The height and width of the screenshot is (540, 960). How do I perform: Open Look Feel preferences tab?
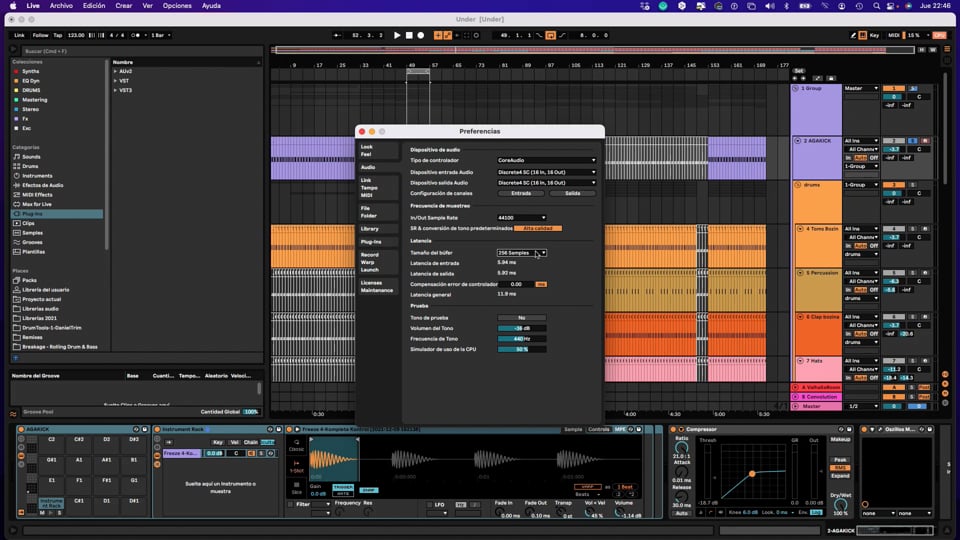click(378, 151)
